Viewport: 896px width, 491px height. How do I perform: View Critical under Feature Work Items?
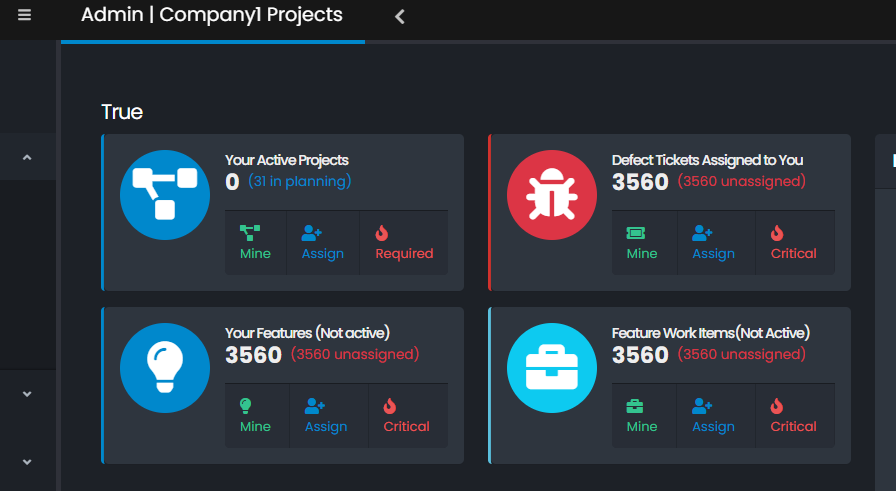pos(793,416)
